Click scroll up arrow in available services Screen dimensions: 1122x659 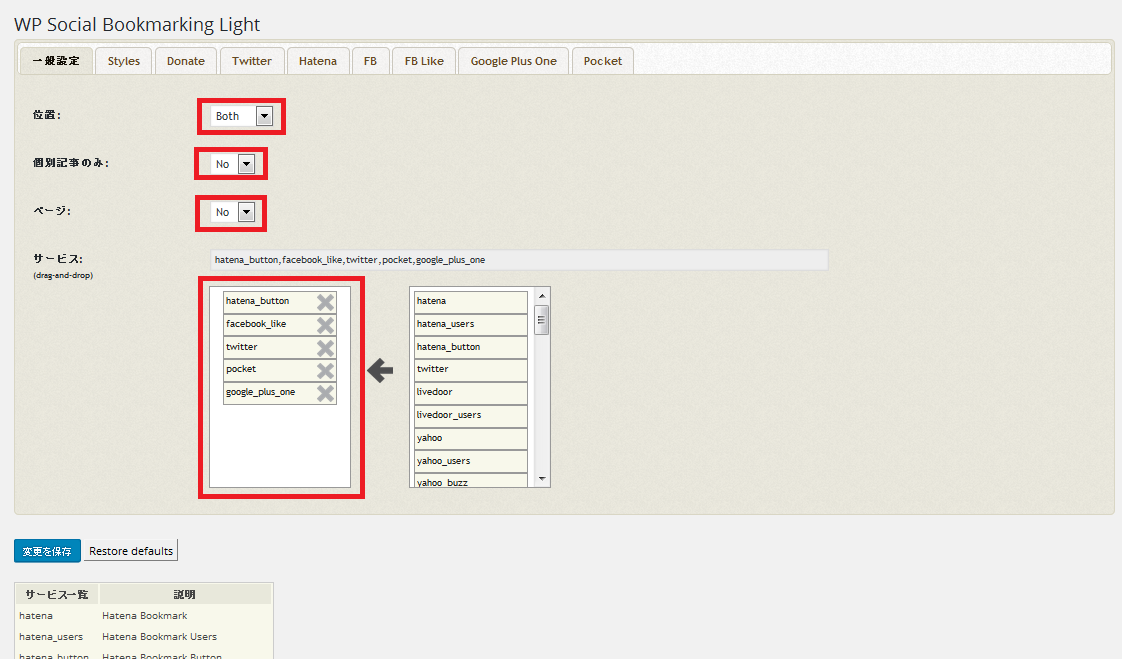pyautogui.click(x=542, y=296)
